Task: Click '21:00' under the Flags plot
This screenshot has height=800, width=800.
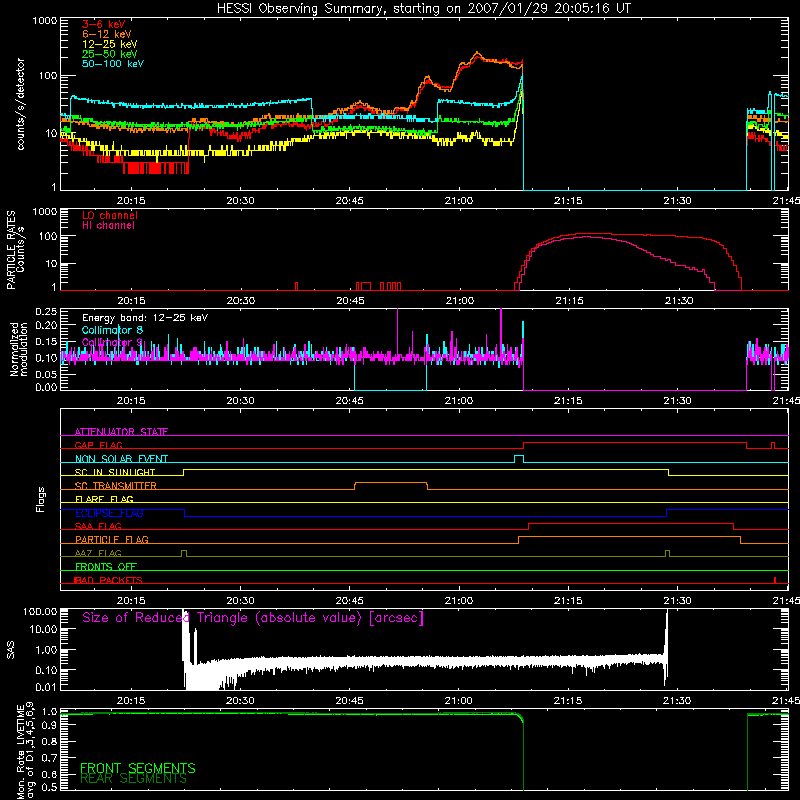Action: 459,601
